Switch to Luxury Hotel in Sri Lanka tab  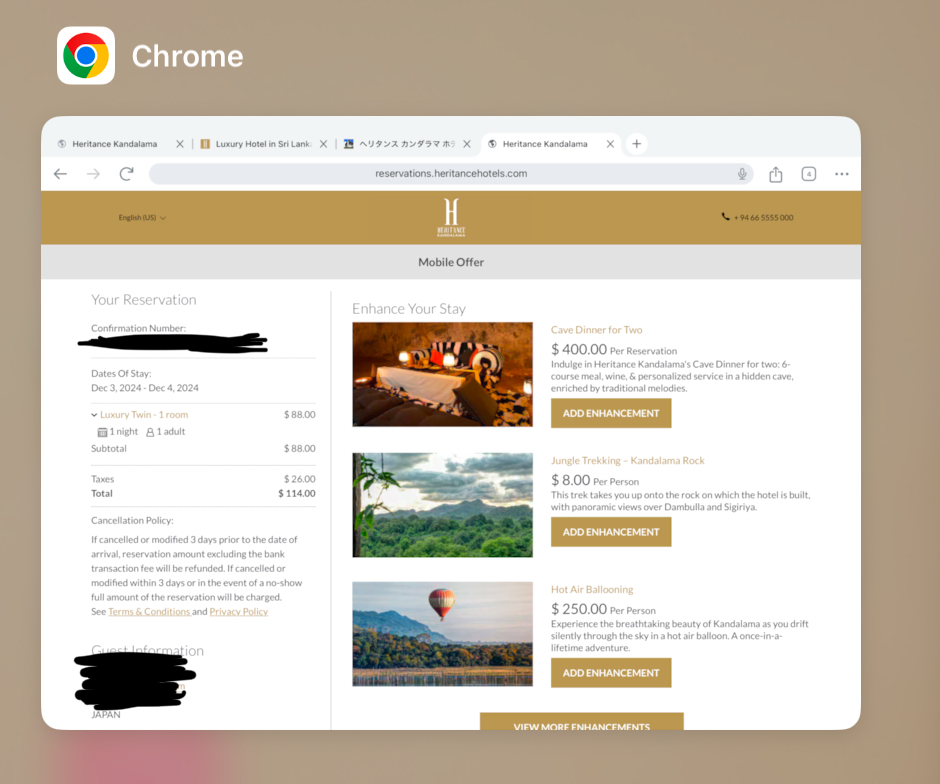pyautogui.click(x=263, y=144)
